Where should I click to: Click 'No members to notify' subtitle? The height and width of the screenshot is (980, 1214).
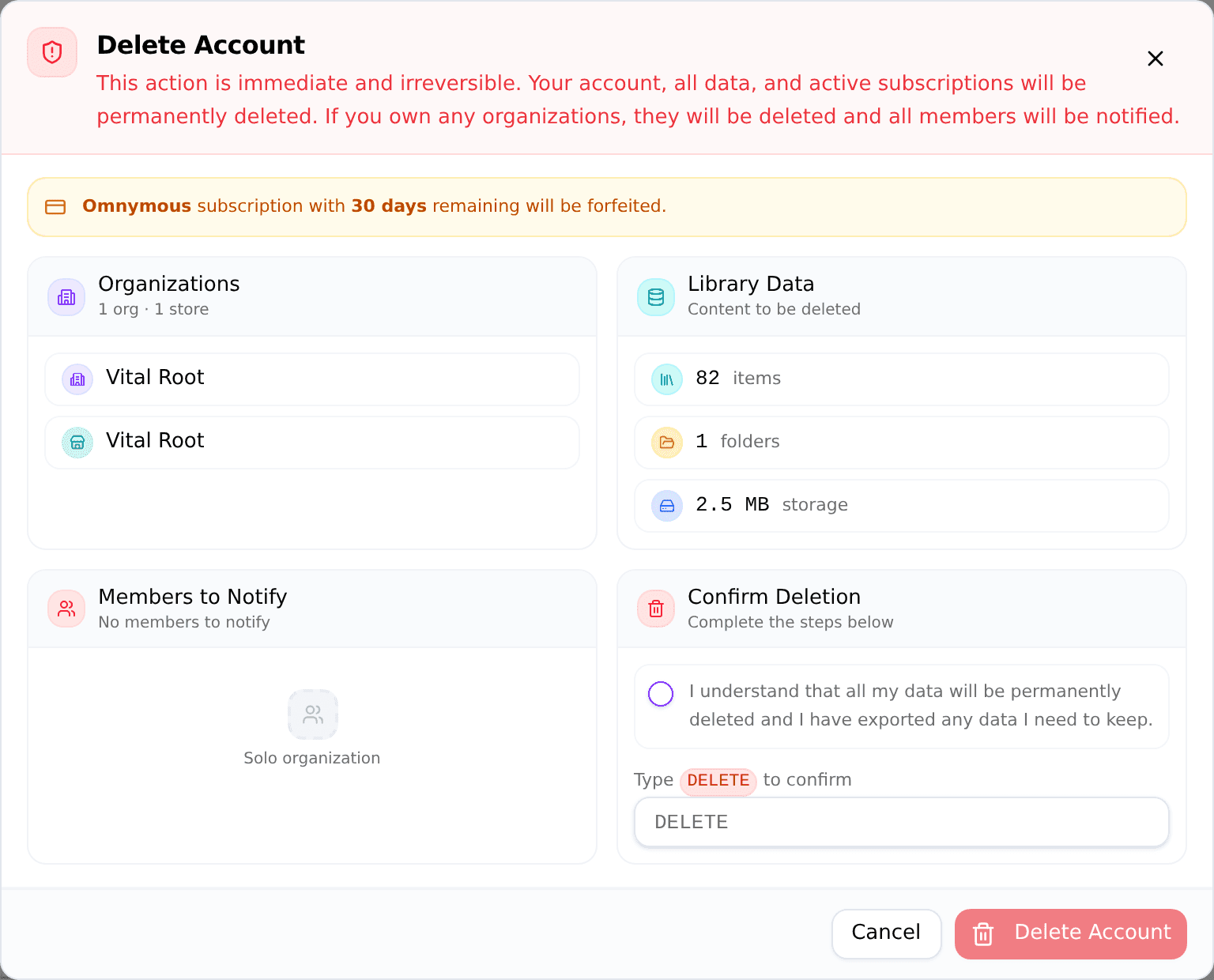pos(184,622)
